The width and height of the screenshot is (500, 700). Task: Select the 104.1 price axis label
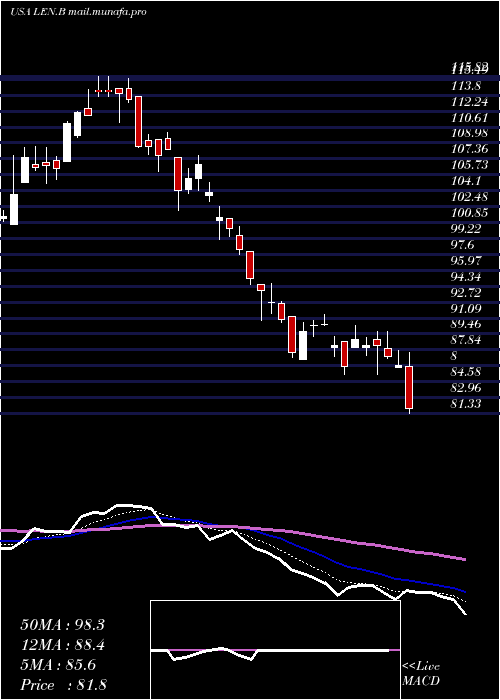pyautogui.click(x=466, y=181)
